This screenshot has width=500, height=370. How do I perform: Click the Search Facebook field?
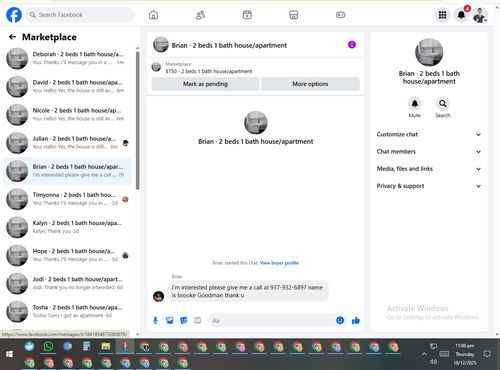pos(80,15)
